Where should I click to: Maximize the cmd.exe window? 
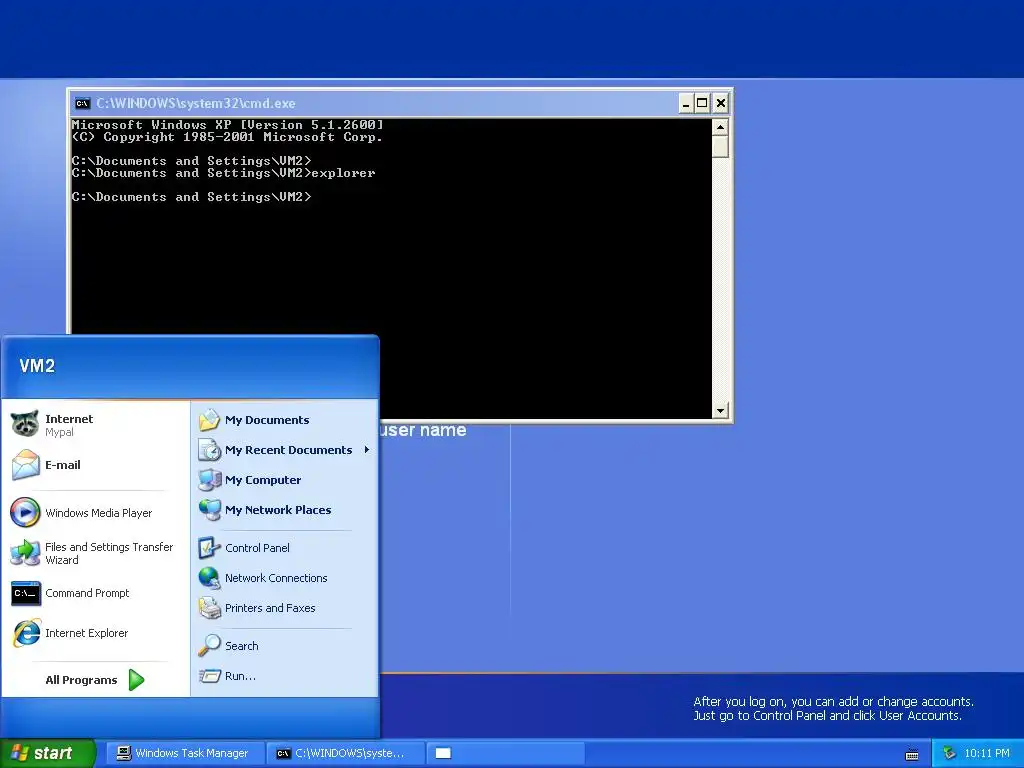point(702,103)
